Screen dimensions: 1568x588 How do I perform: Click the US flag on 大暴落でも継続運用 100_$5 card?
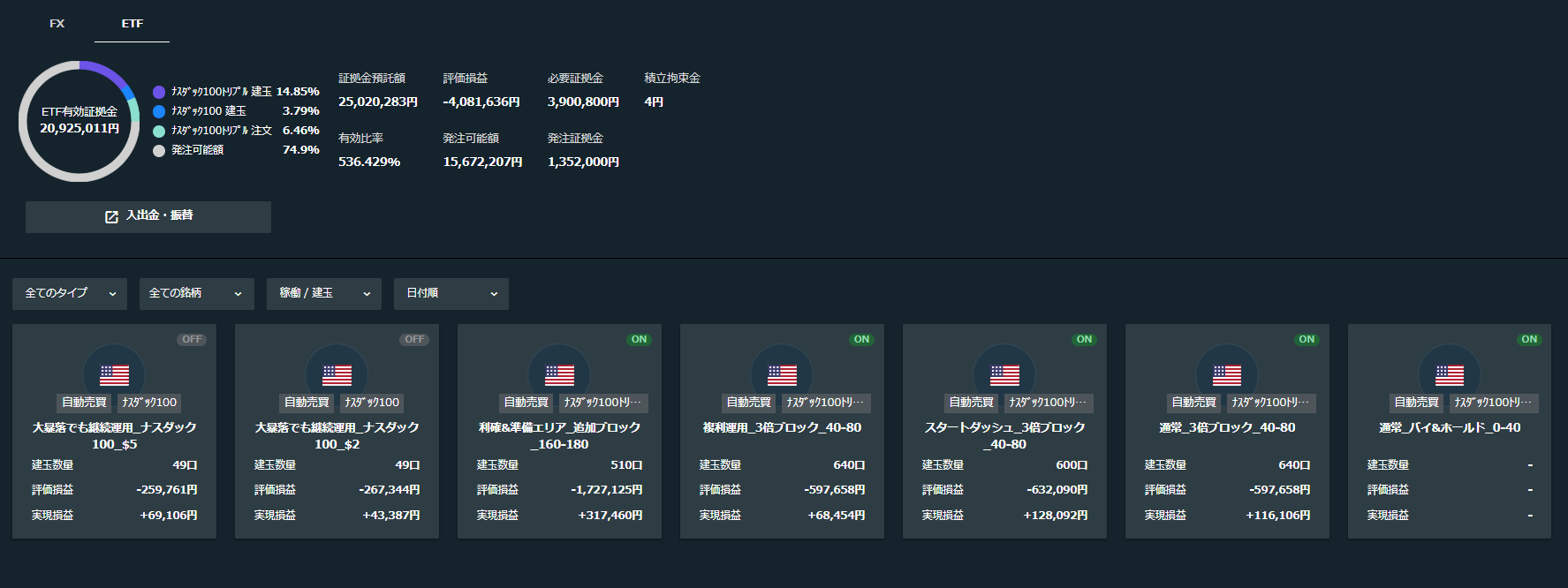coord(114,375)
